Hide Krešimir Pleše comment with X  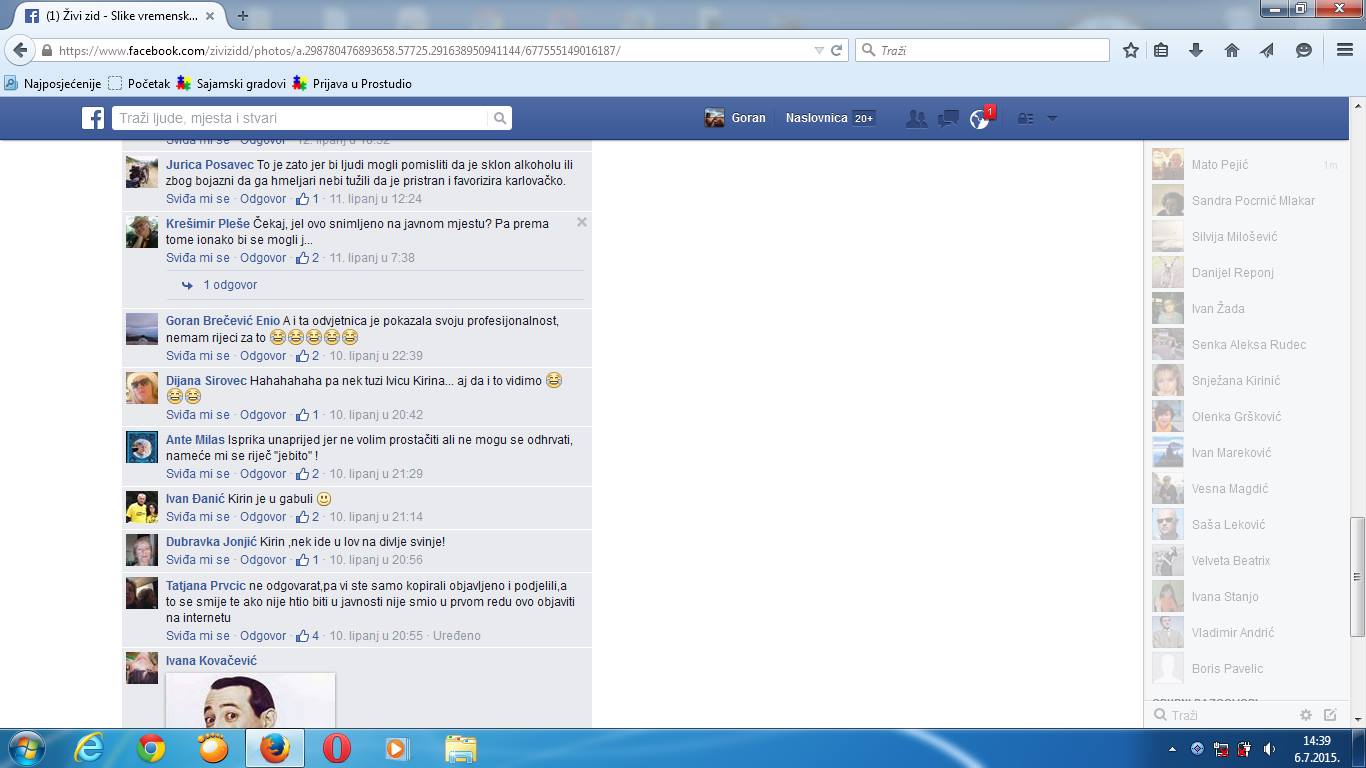pyautogui.click(x=582, y=222)
